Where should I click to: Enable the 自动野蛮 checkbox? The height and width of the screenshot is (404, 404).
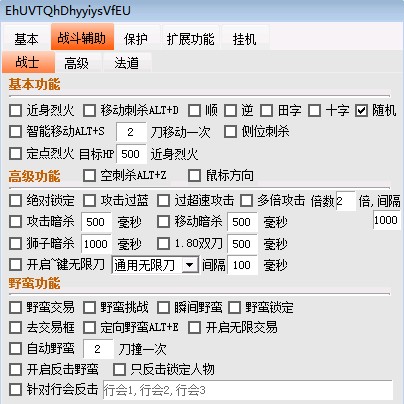(x=15, y=349)
